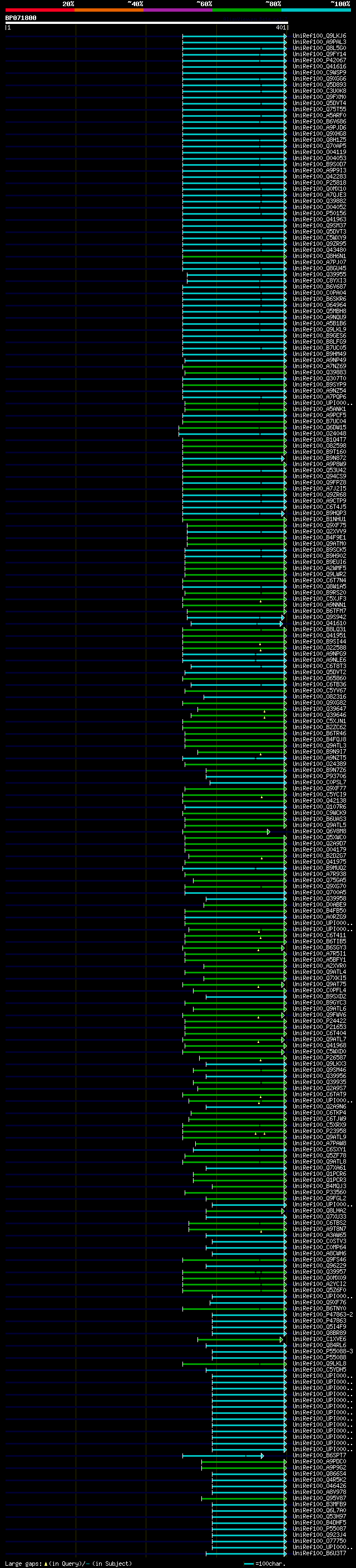
Task: Click the purple ~60% identity color band
Action: click(x=177, y=10)
